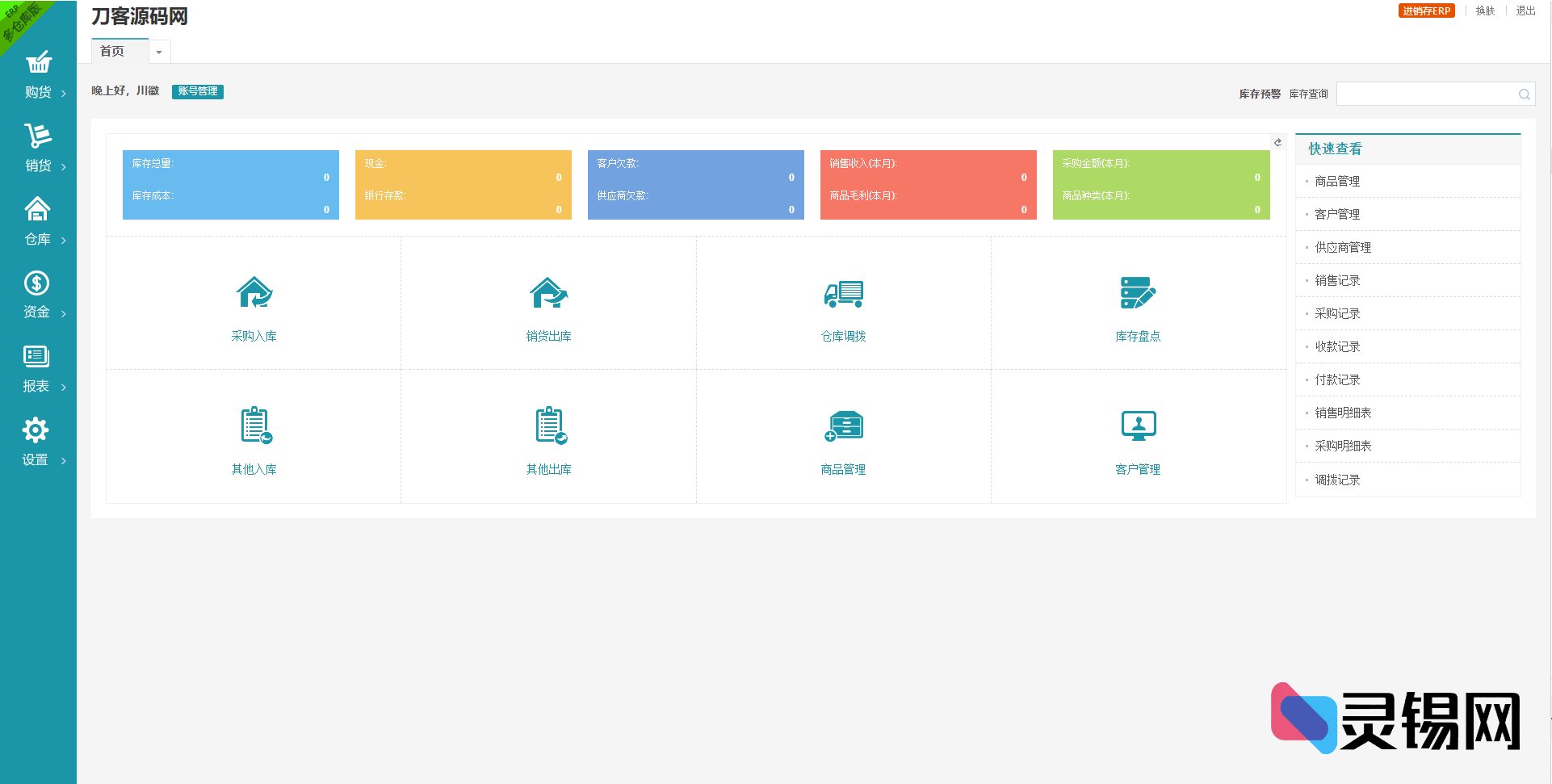Select the 库存盘点 inventory check icon
This screenshot has height=784, width=1552.
(x=1138, y=293)
